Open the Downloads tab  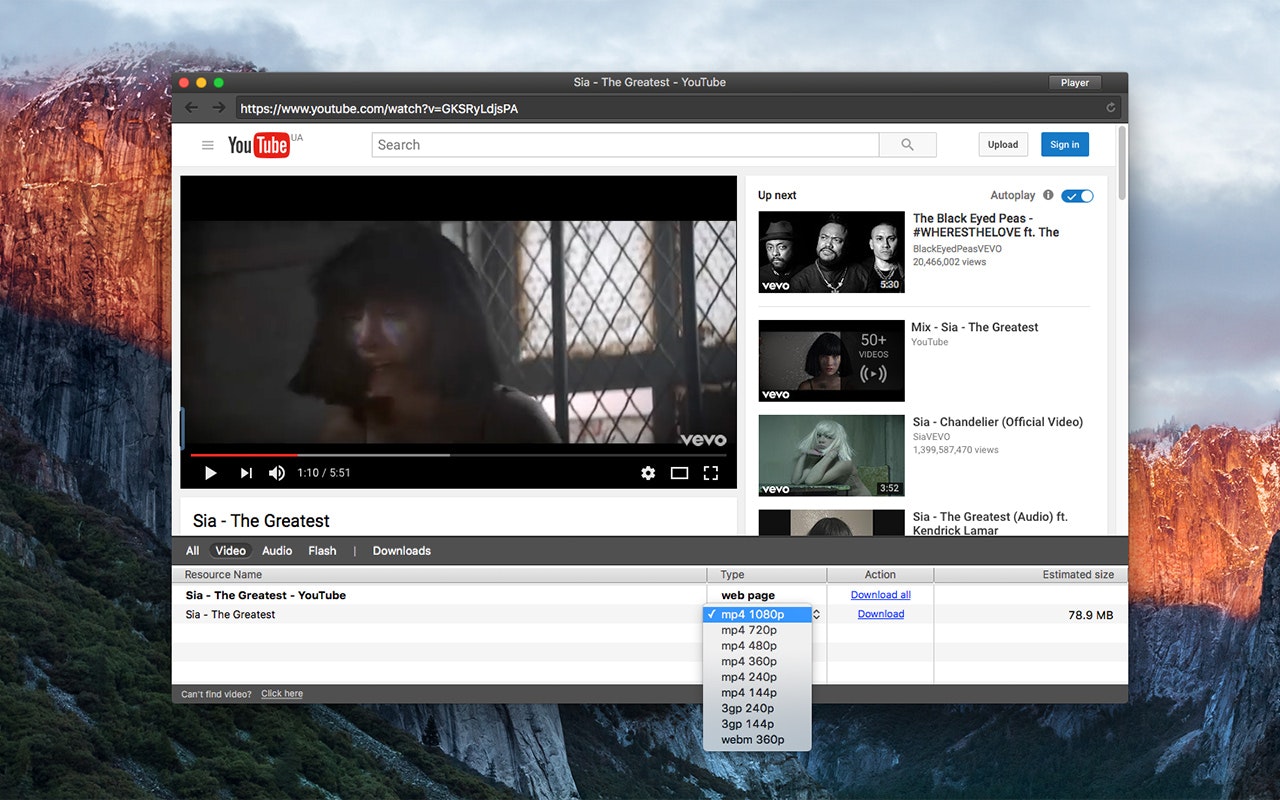401,551
